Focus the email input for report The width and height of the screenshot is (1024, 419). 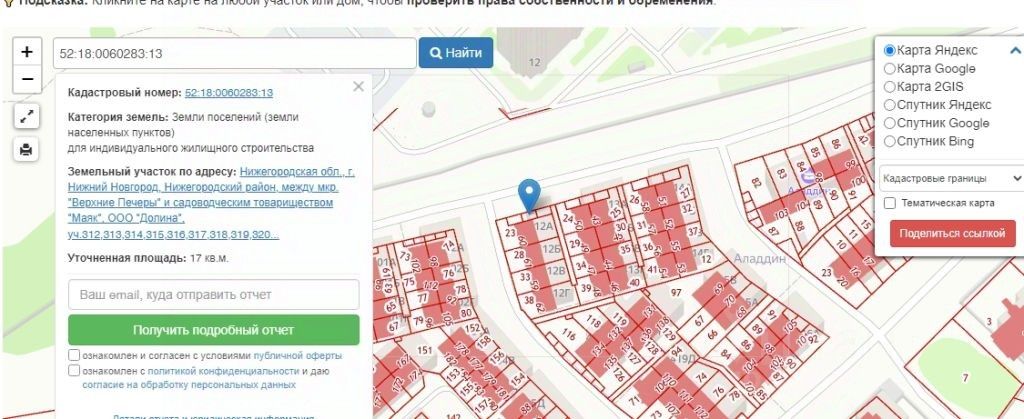click(x=214, y=294)
